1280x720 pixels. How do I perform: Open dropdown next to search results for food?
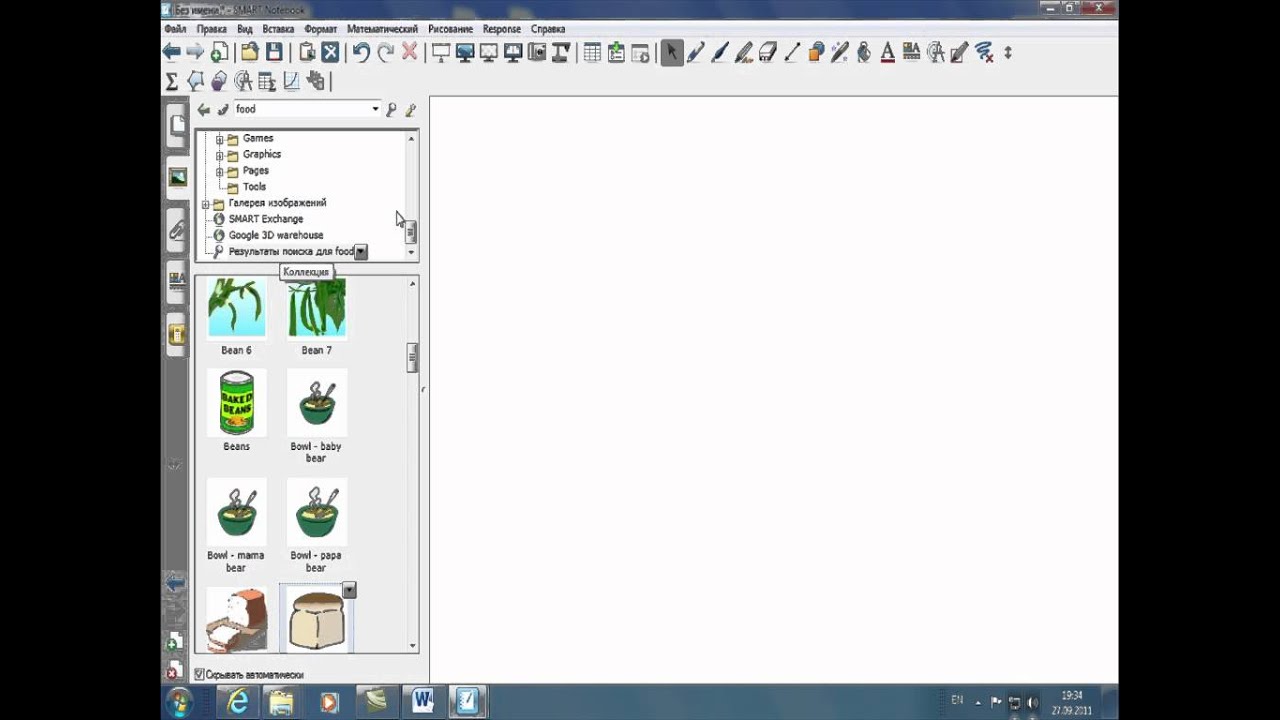point(361,252)
